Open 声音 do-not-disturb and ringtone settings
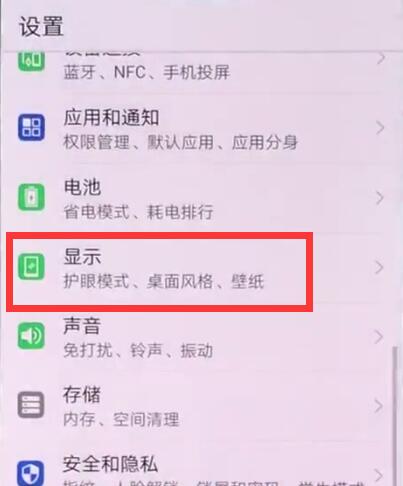 [201, 337]
